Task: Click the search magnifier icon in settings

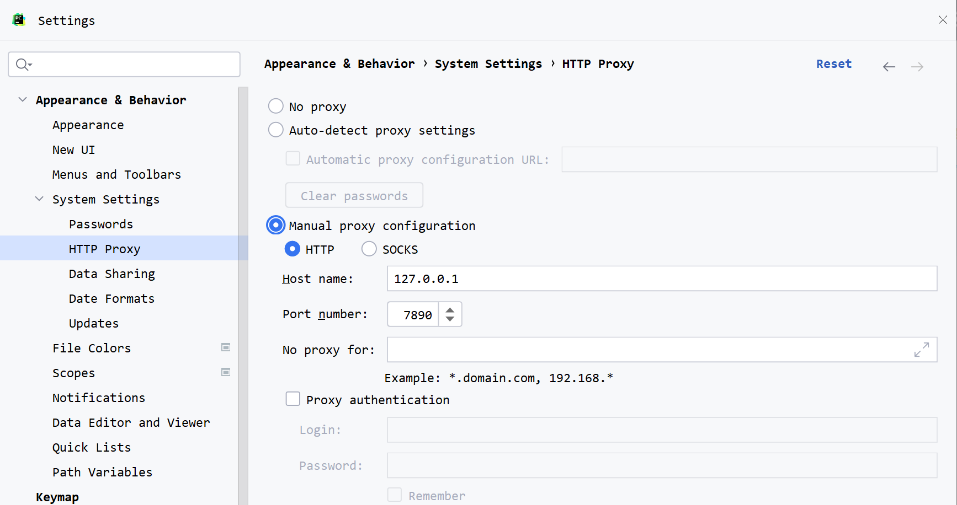Action: tap(23, 64)
